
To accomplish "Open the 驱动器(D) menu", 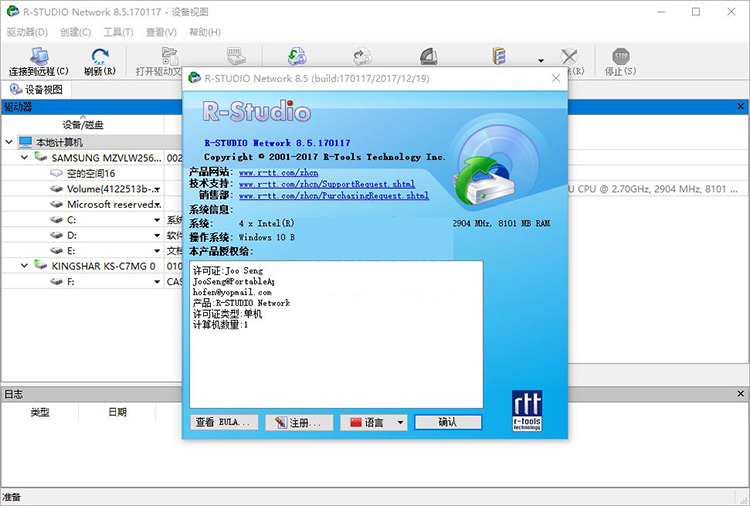I will click(x=28, y=32).
